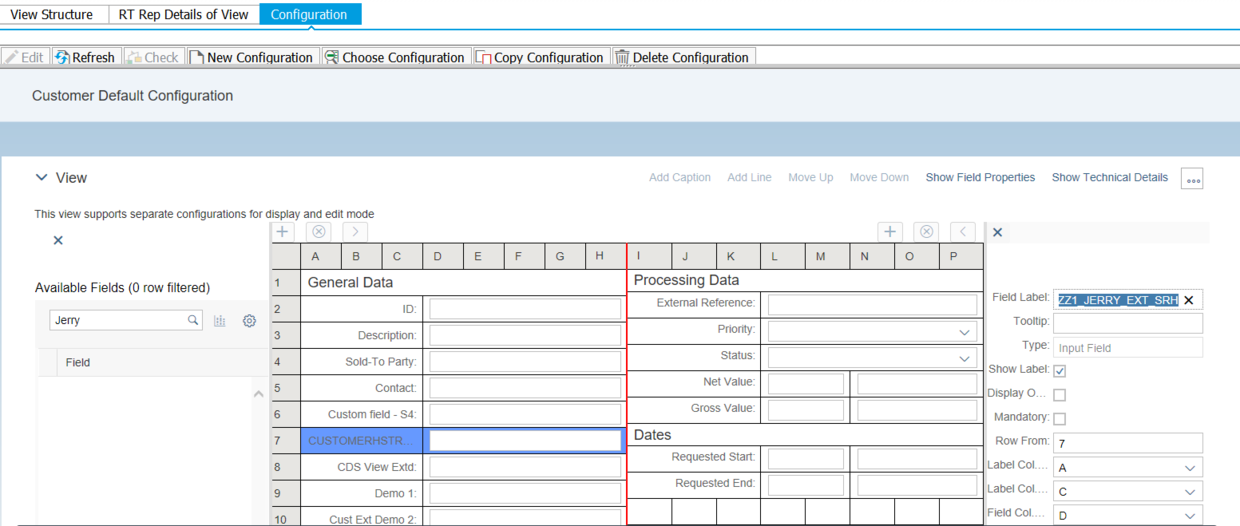1240x526 pixels.
Task: Open Available Fields settings gear
Action: coord(249,321)
